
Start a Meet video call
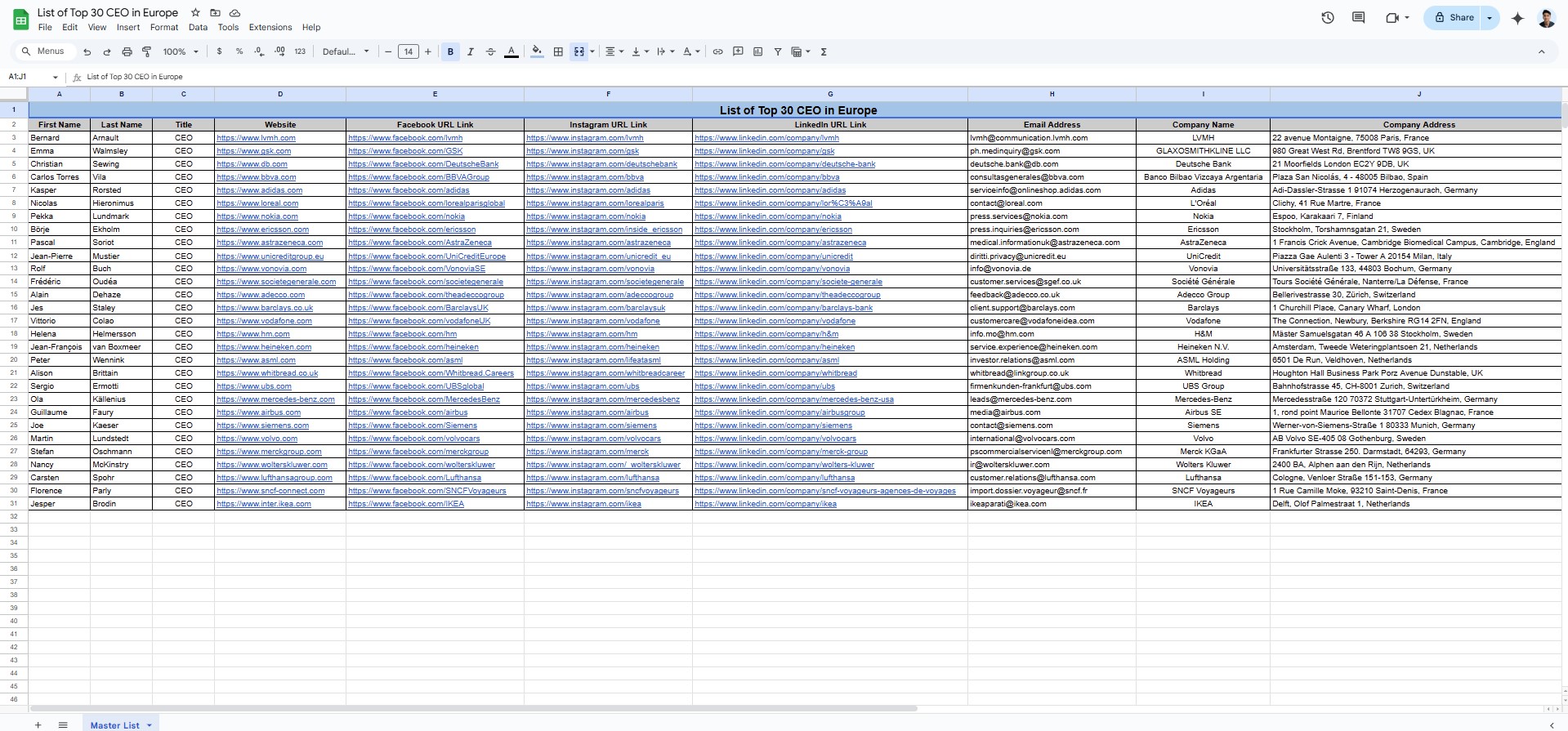(x=1392, y=17)
